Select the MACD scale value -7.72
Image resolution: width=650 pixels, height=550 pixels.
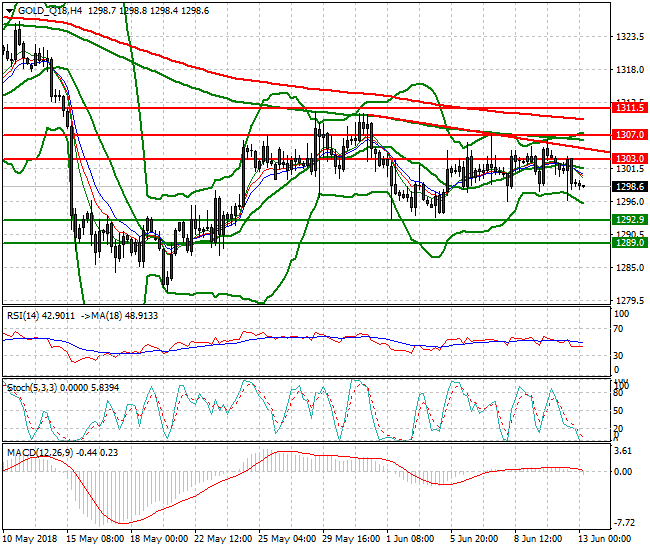tap(624, 523)
